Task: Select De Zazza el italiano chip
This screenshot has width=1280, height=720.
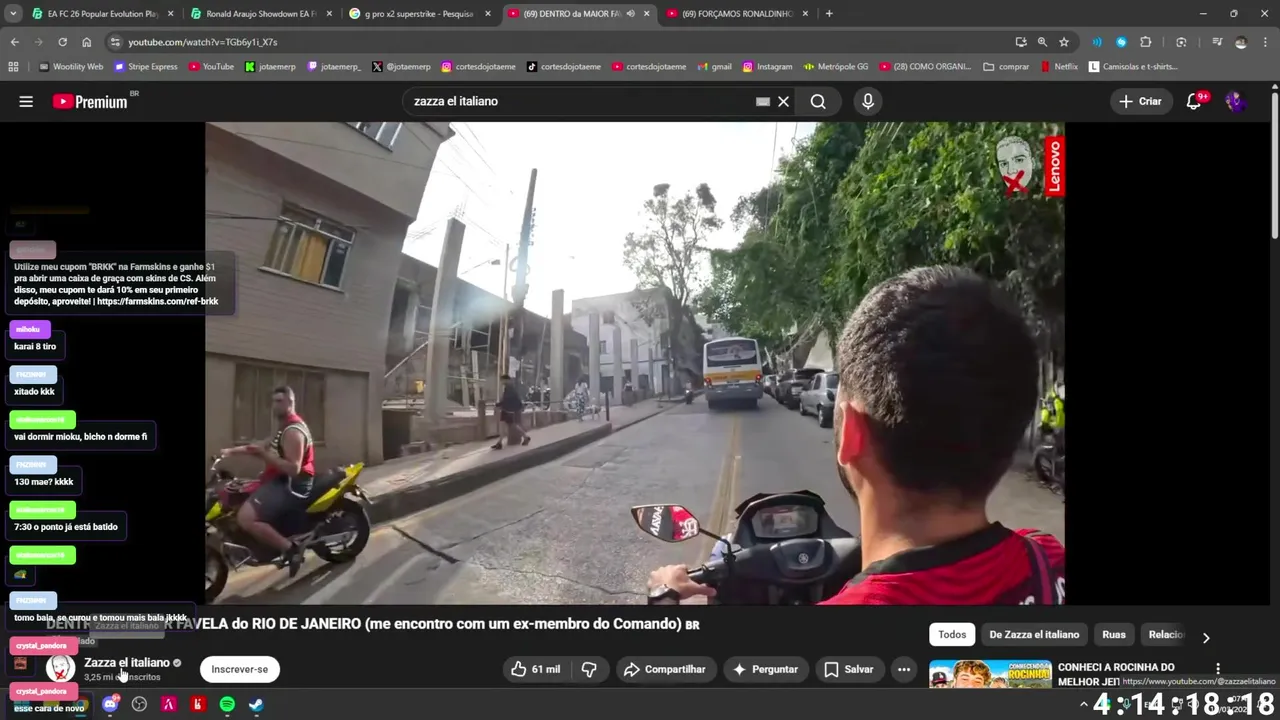Action: pos(1034,634)
